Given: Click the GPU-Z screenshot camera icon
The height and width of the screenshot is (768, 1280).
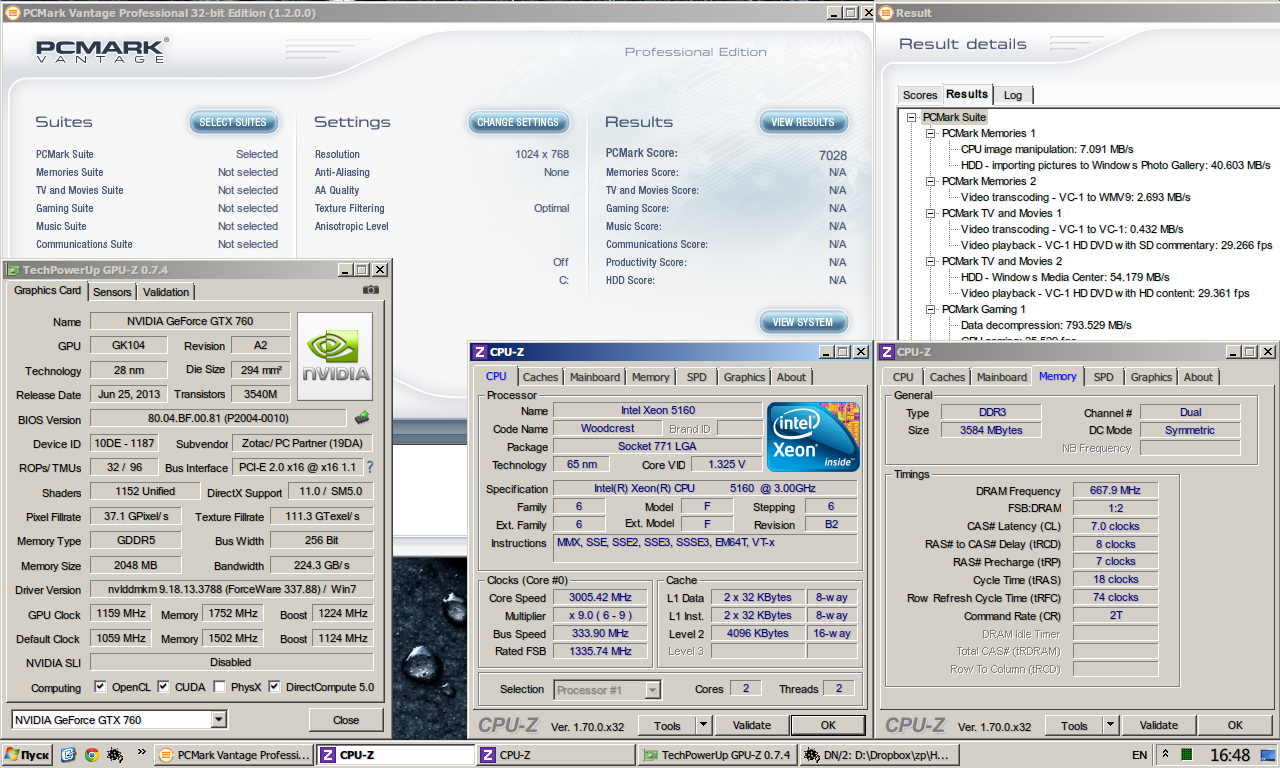Looking at the screenshot, I should click(x=371, y=290).
